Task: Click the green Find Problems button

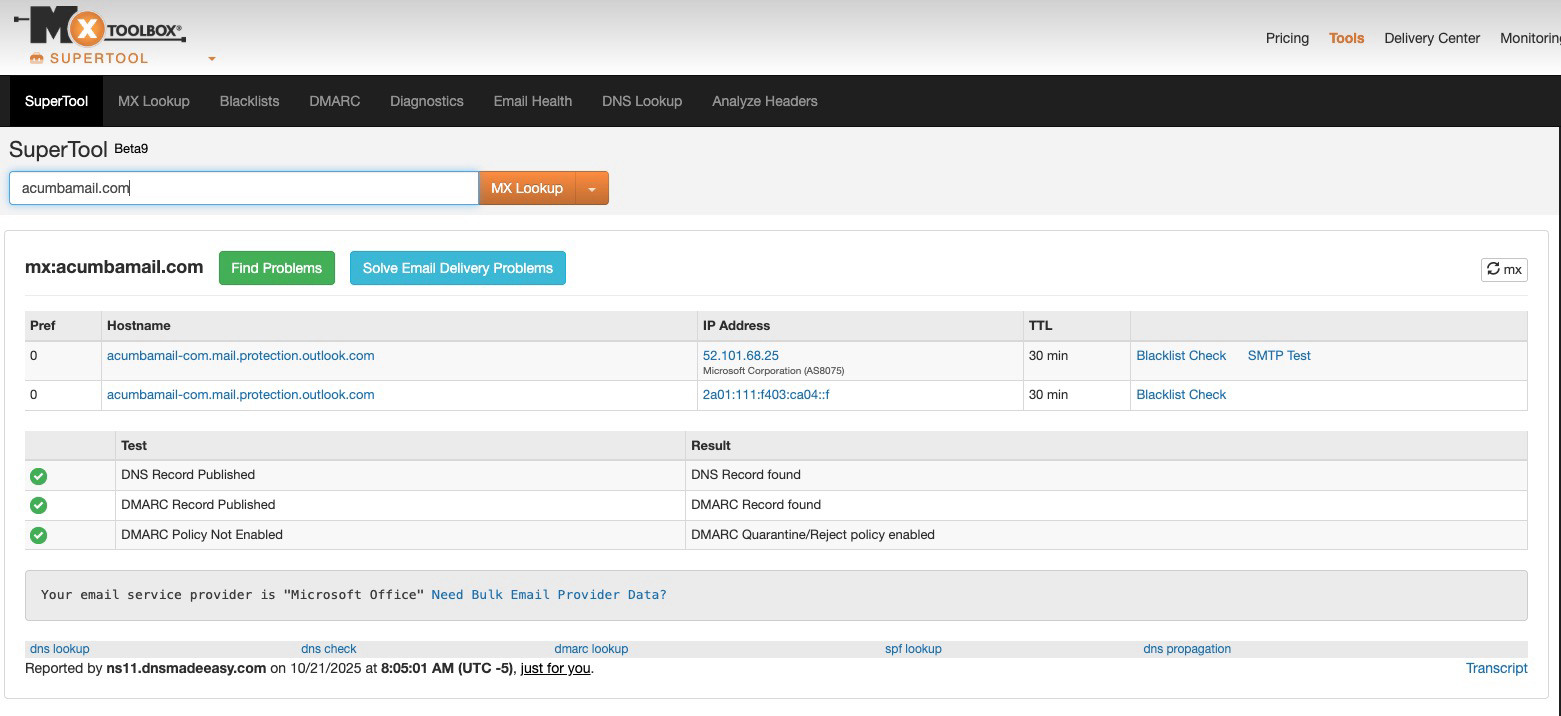Action: coord(276,268)
